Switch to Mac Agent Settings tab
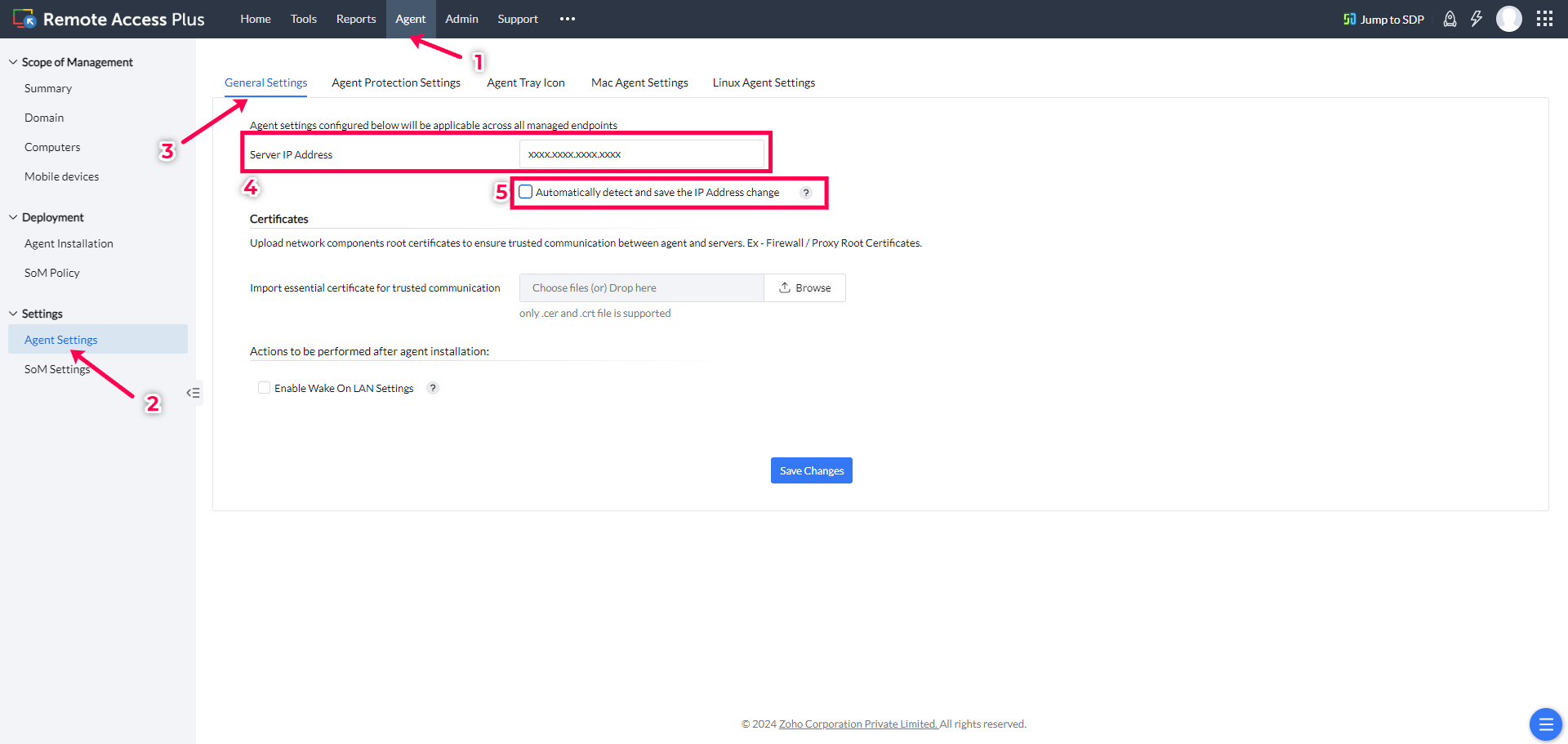The width and height of the screenshot is (1568, 744). pyautogui.click(x=639, y=82)
